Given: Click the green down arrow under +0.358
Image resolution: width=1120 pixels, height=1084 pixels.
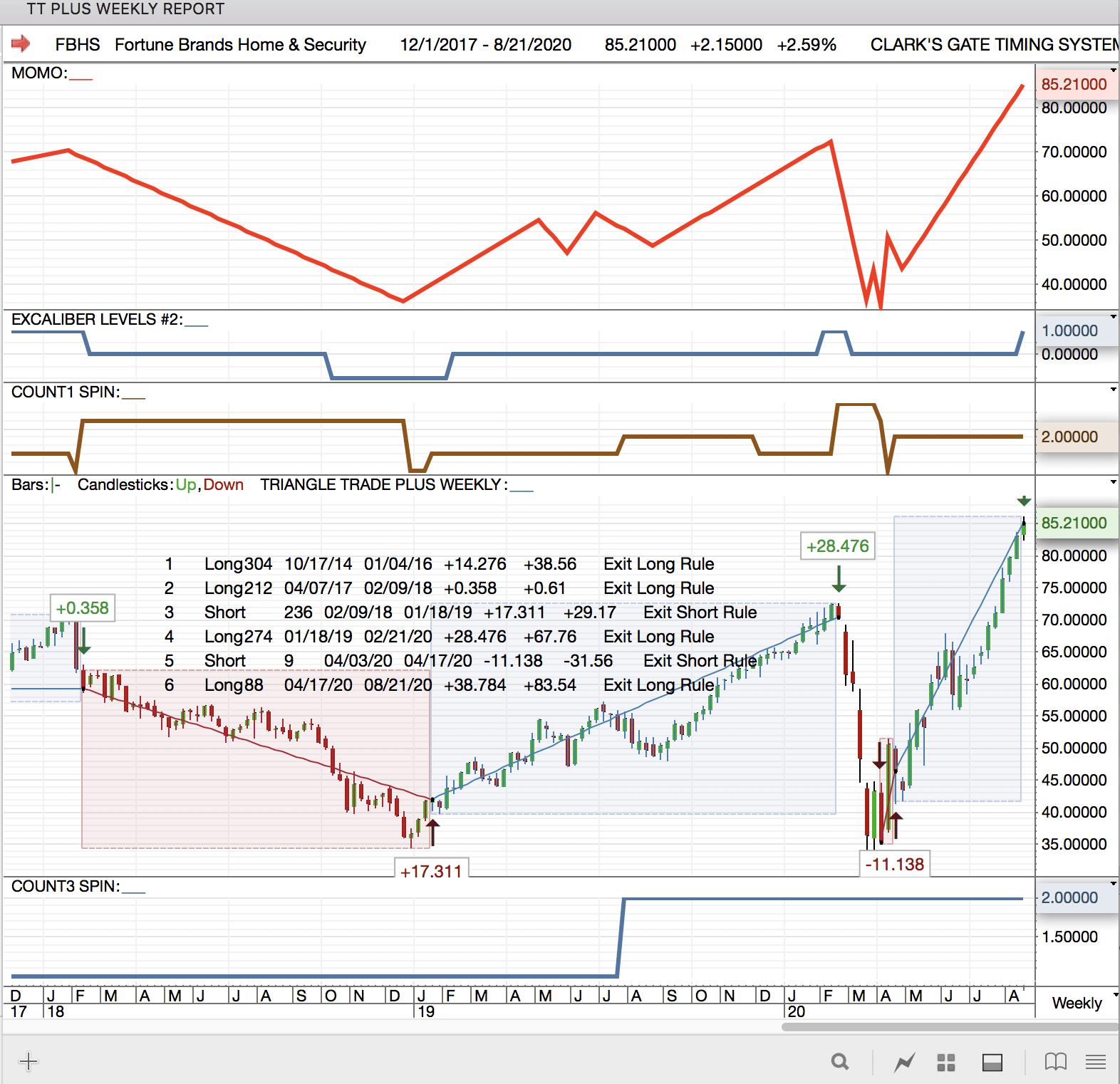Looking at the screenshot, I should point(84,641).
